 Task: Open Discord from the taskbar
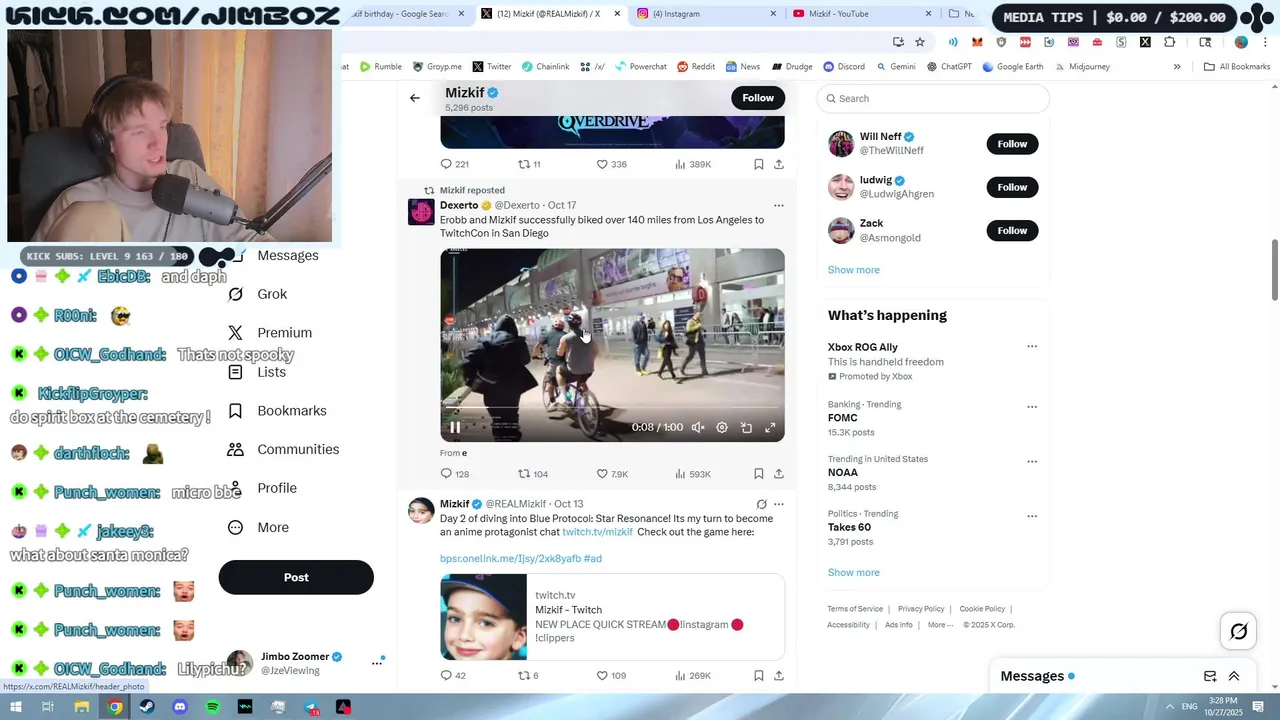pos(180,707)
